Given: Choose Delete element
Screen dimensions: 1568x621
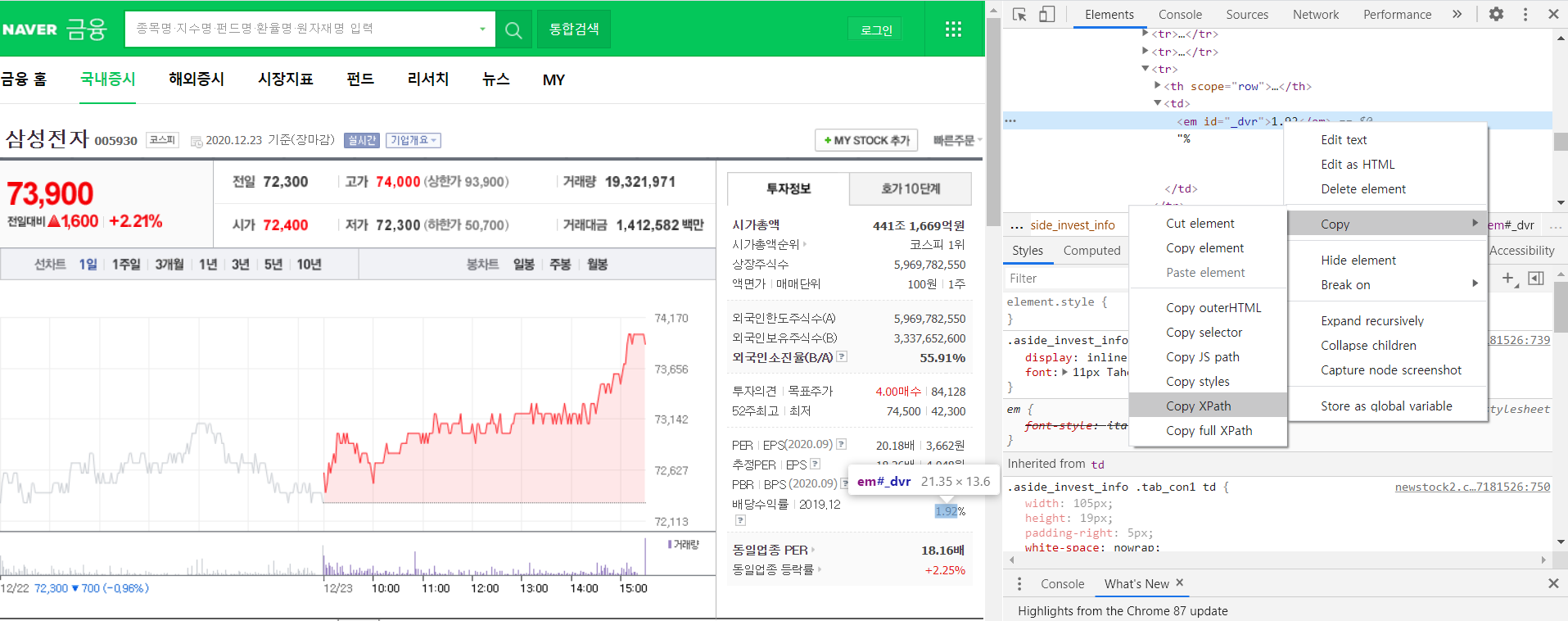Looking at the screenshot, I should 1385,188.
